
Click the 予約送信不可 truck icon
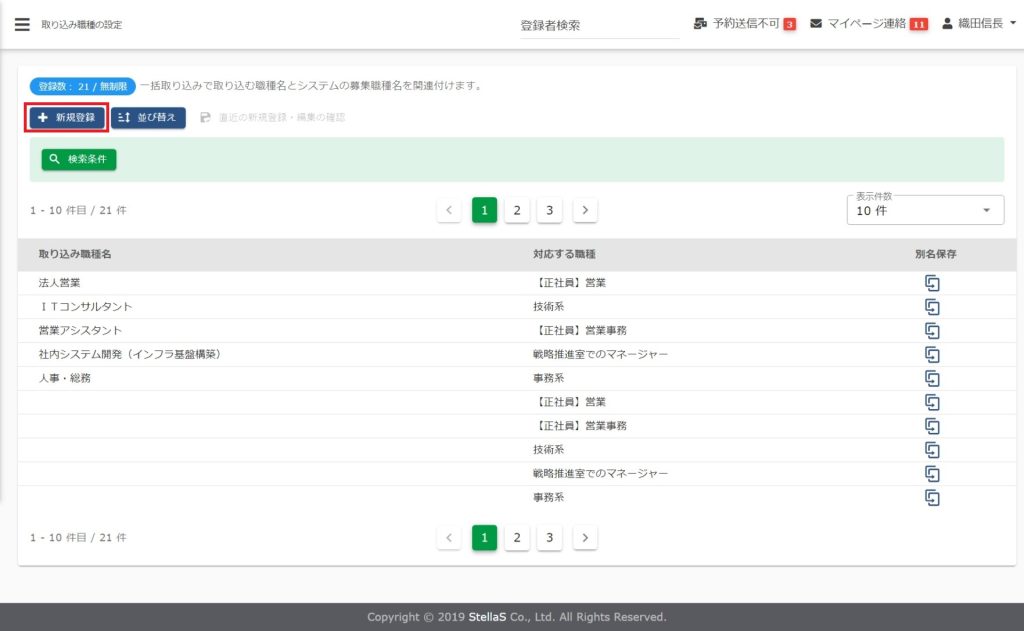coord(700,24)
